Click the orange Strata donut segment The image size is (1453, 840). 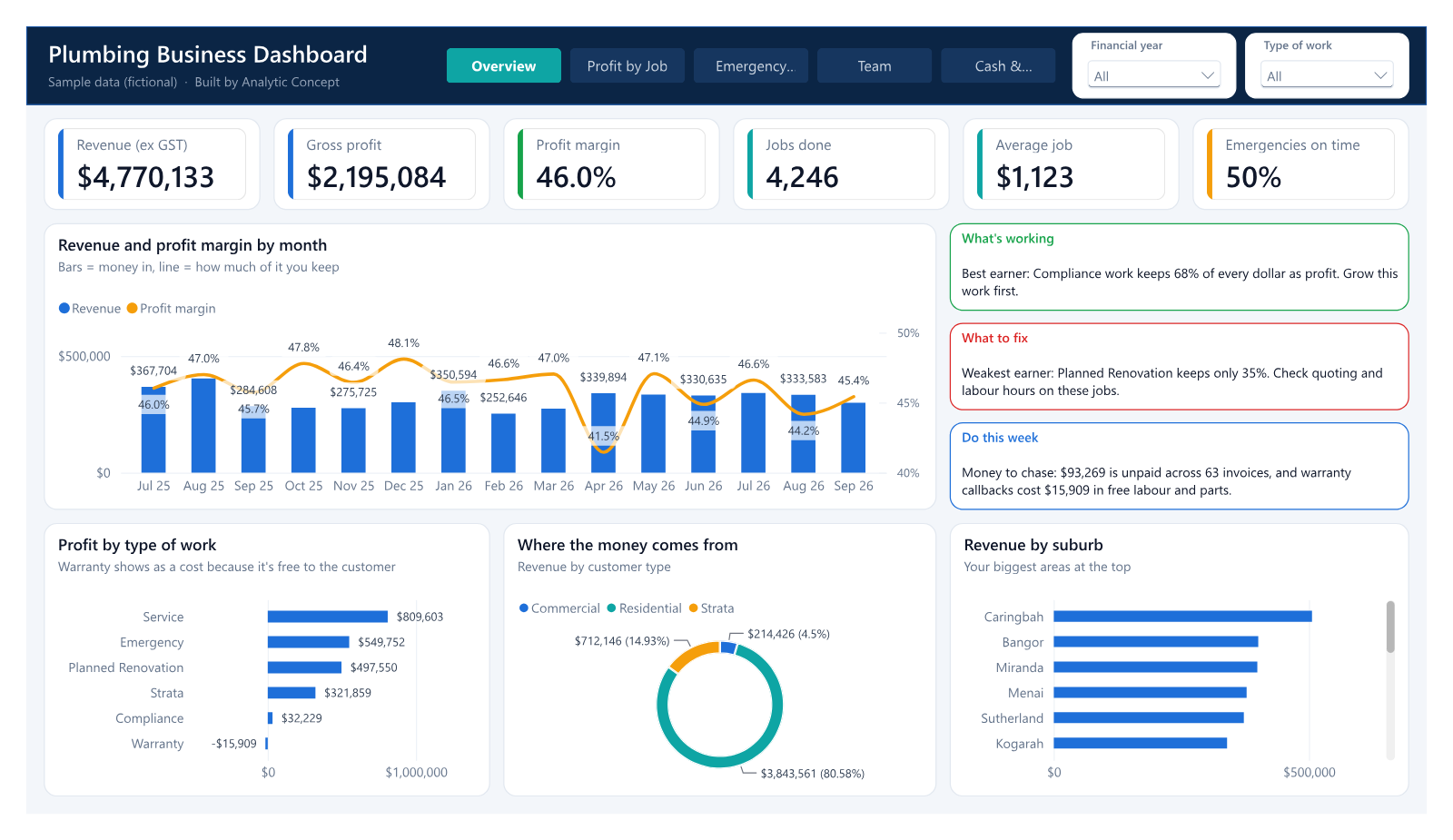pos(692,654)
